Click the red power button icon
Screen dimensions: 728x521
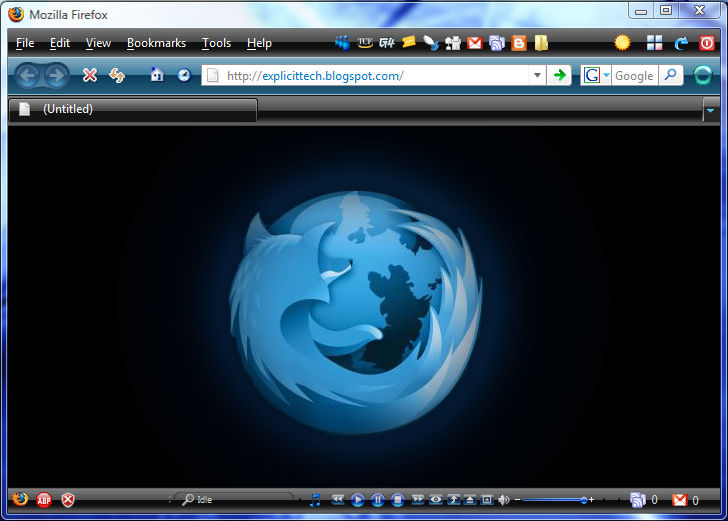click(707, 43)
